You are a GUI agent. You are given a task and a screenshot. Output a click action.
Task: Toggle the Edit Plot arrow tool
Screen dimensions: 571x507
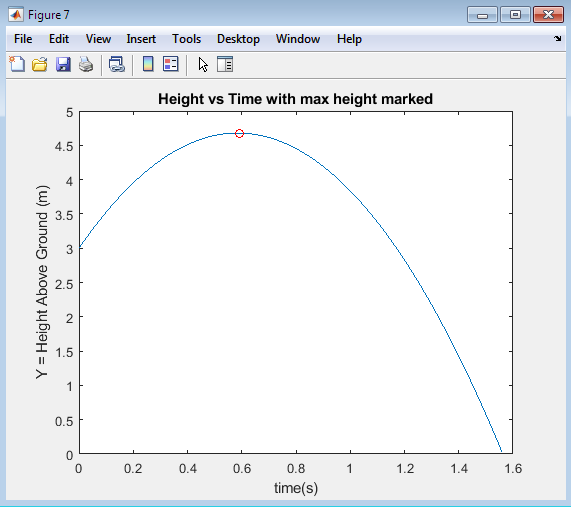(203, 65)
